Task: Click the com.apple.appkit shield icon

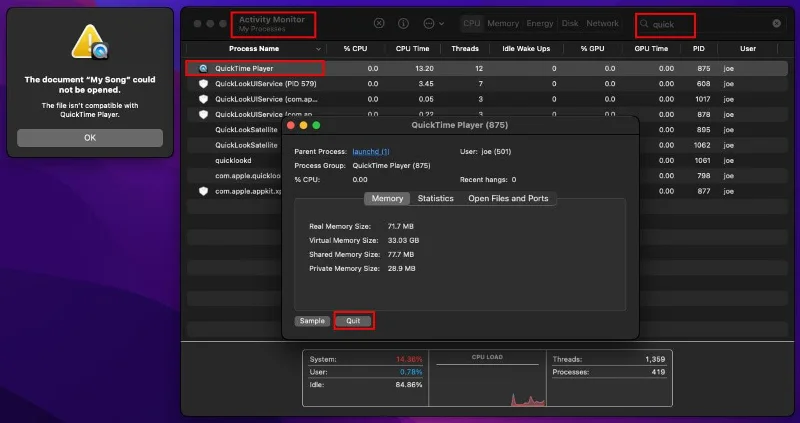Action: (x=203, y=190)
